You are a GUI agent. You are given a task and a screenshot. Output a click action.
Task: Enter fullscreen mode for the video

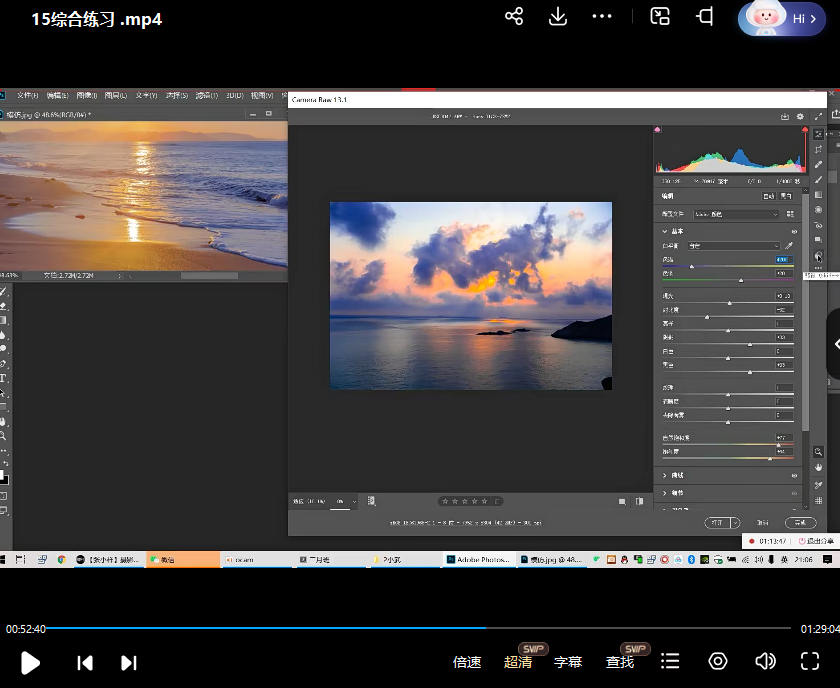(810, 661)
